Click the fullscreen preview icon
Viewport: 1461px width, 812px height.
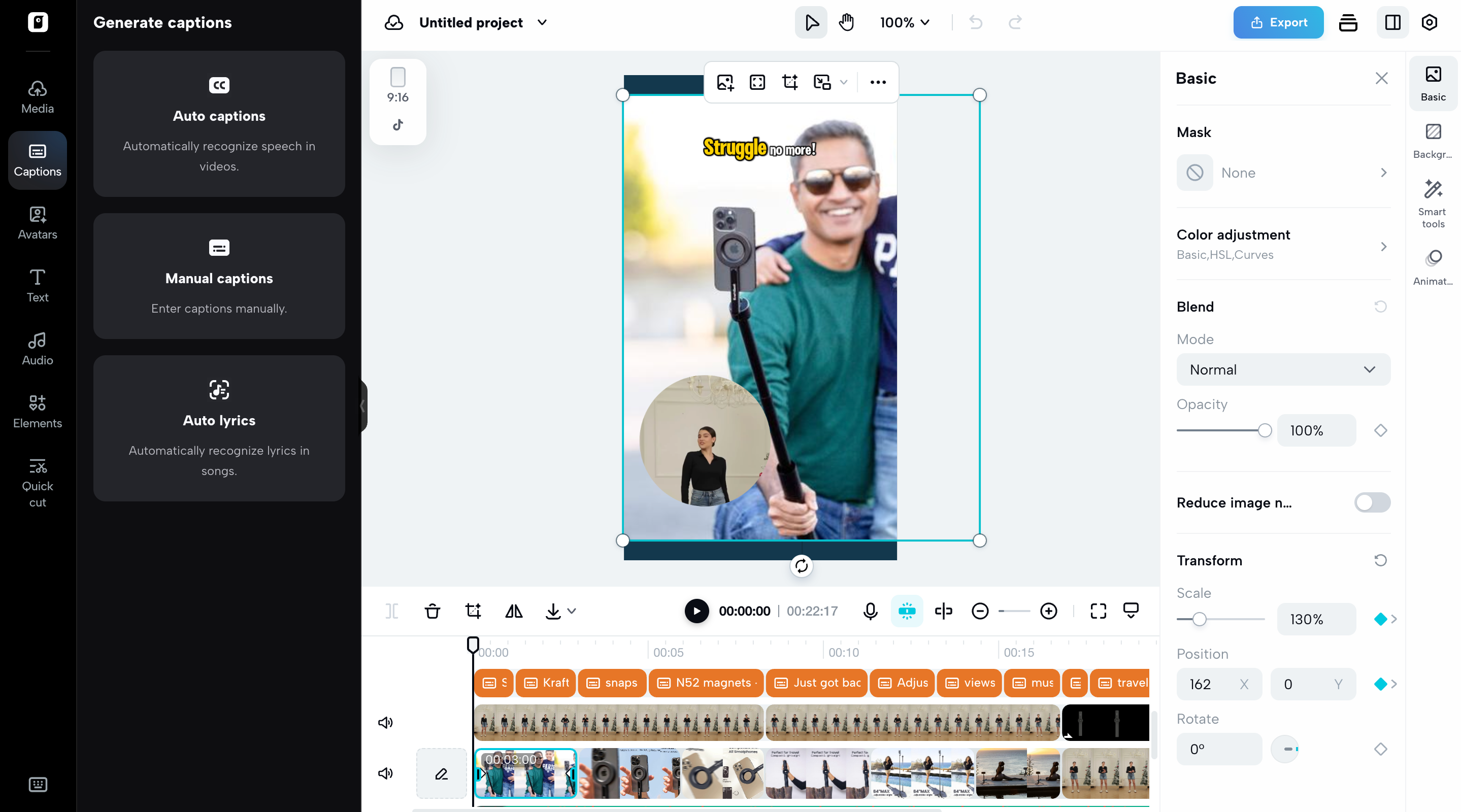[x=1098, y=611]
